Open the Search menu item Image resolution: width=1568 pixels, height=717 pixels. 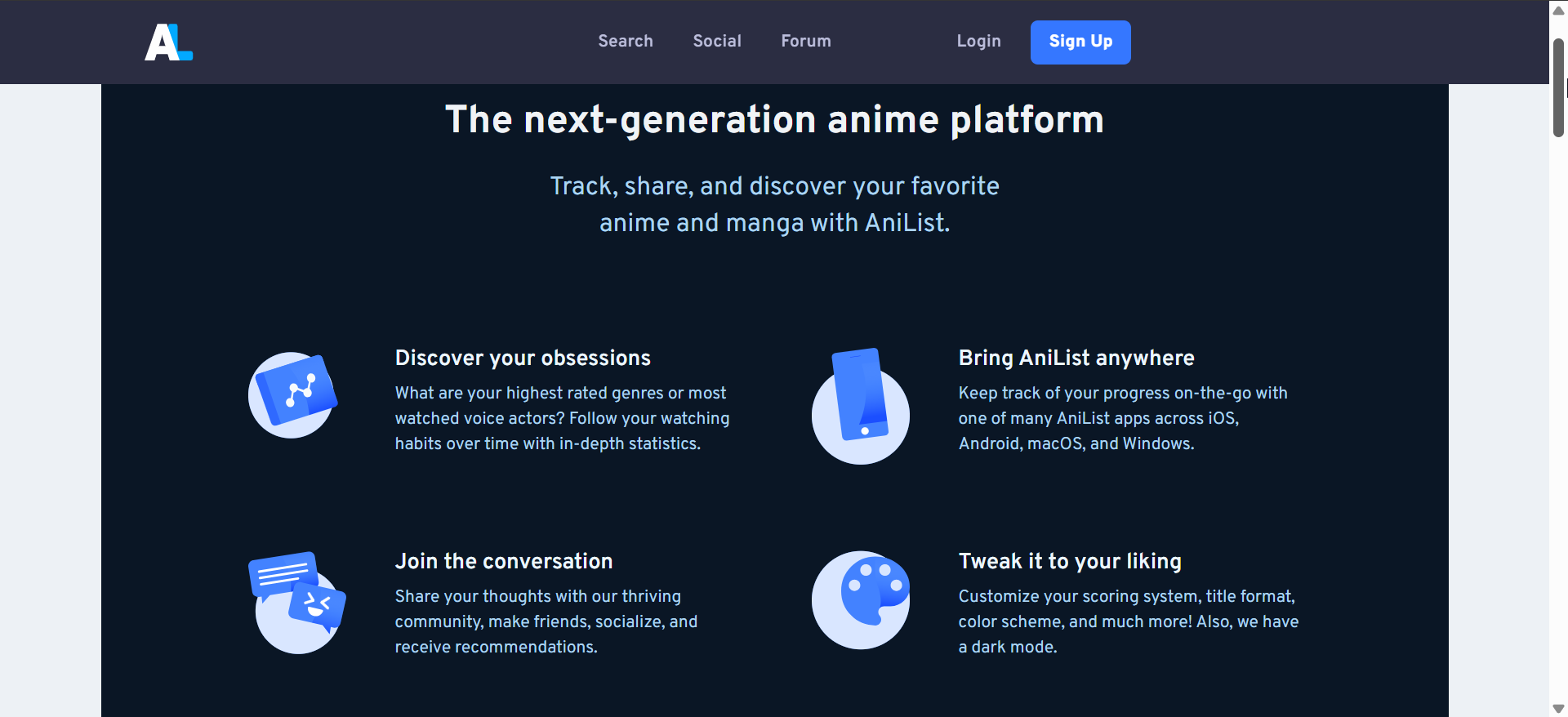[626, 42]
